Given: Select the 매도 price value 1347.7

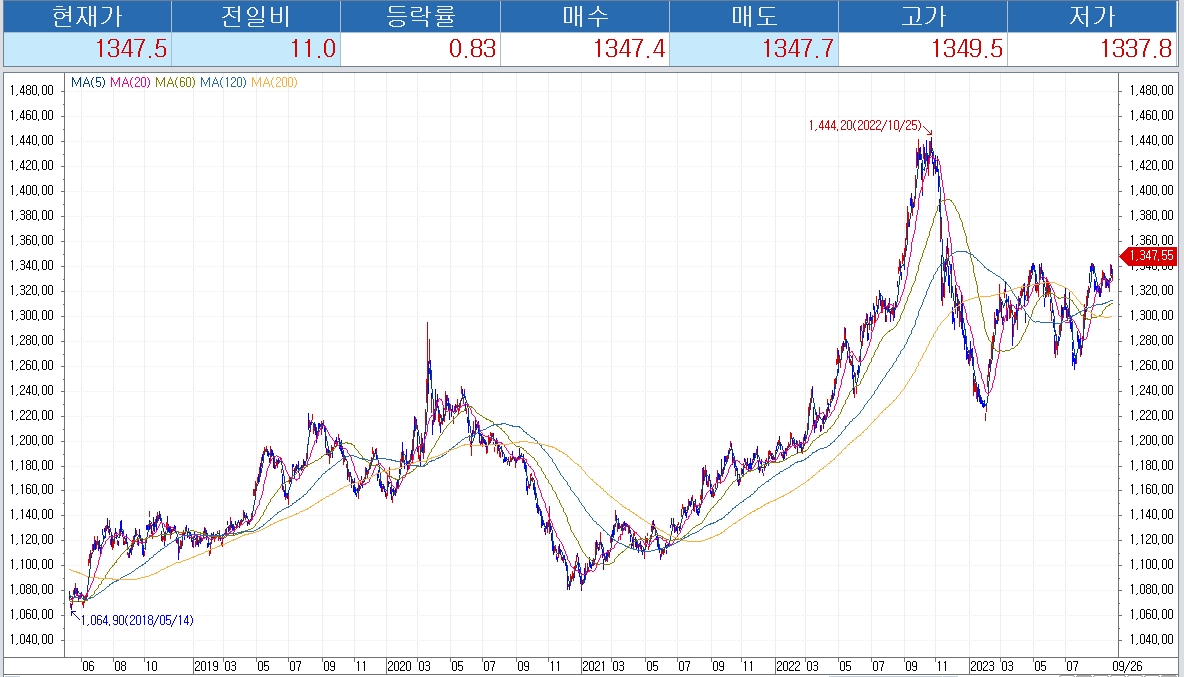Looking at the screenshot, I should tap(797, 49).
